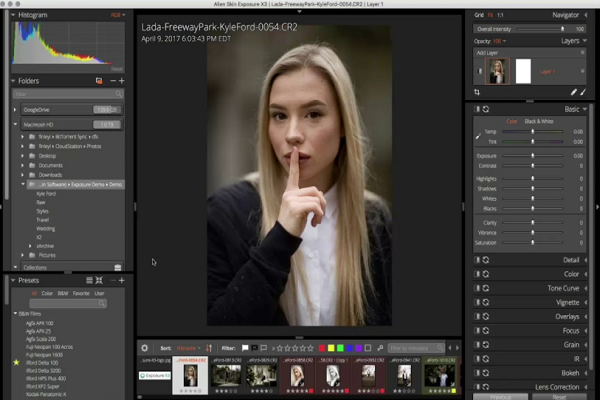600x400 pixels.
Task: Remove folder with Folders minus icon
Action: click(x=113, y=81)
